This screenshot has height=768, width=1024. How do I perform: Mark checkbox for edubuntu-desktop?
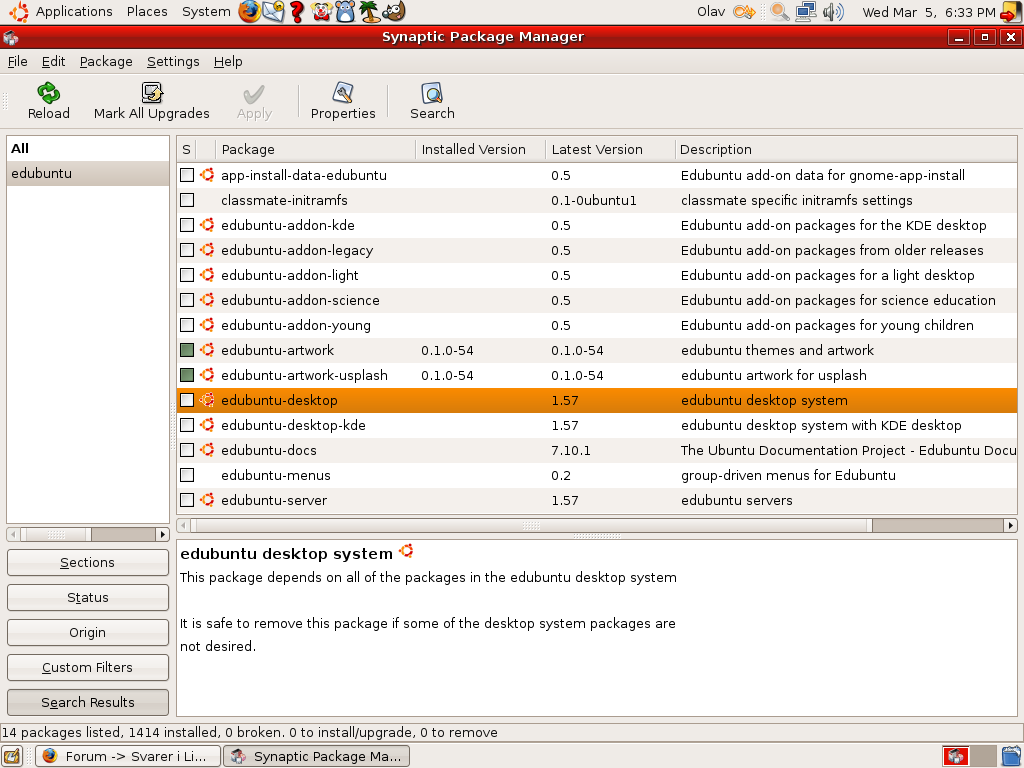187,400
